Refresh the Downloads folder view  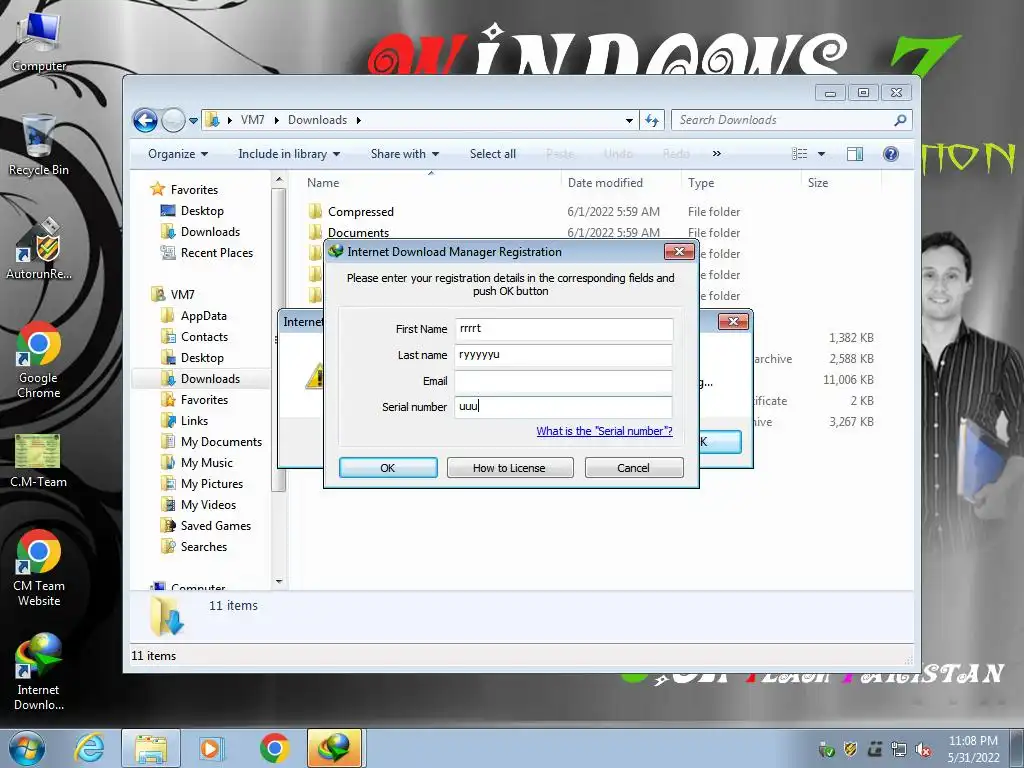click(x=652, y=120)
